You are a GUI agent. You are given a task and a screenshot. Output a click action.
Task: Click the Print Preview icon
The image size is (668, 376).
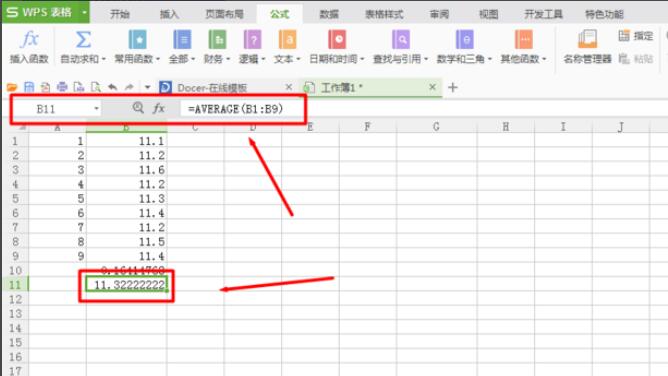coord(96,87)
